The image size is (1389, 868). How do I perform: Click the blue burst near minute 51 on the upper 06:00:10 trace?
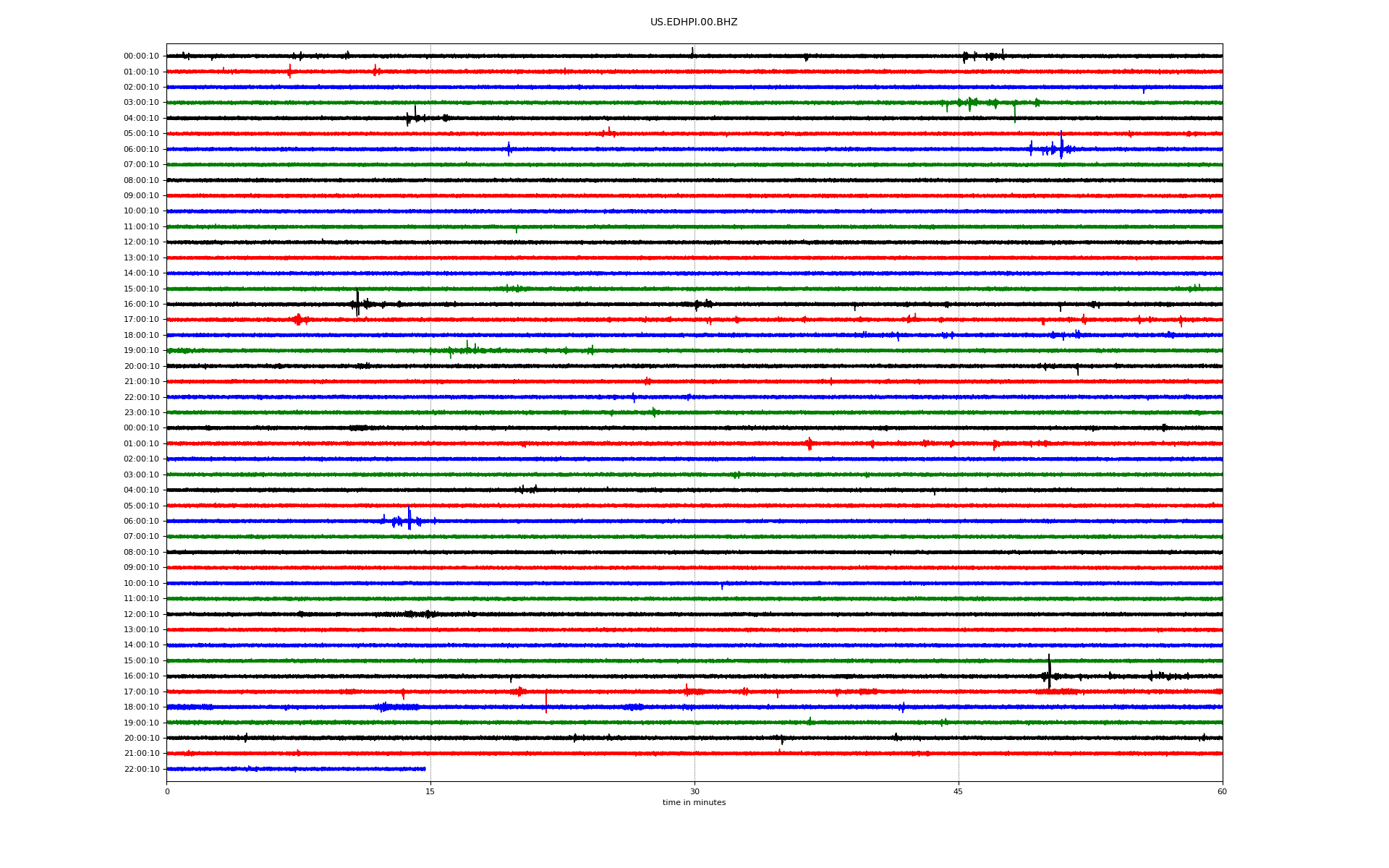(1061, 147)
